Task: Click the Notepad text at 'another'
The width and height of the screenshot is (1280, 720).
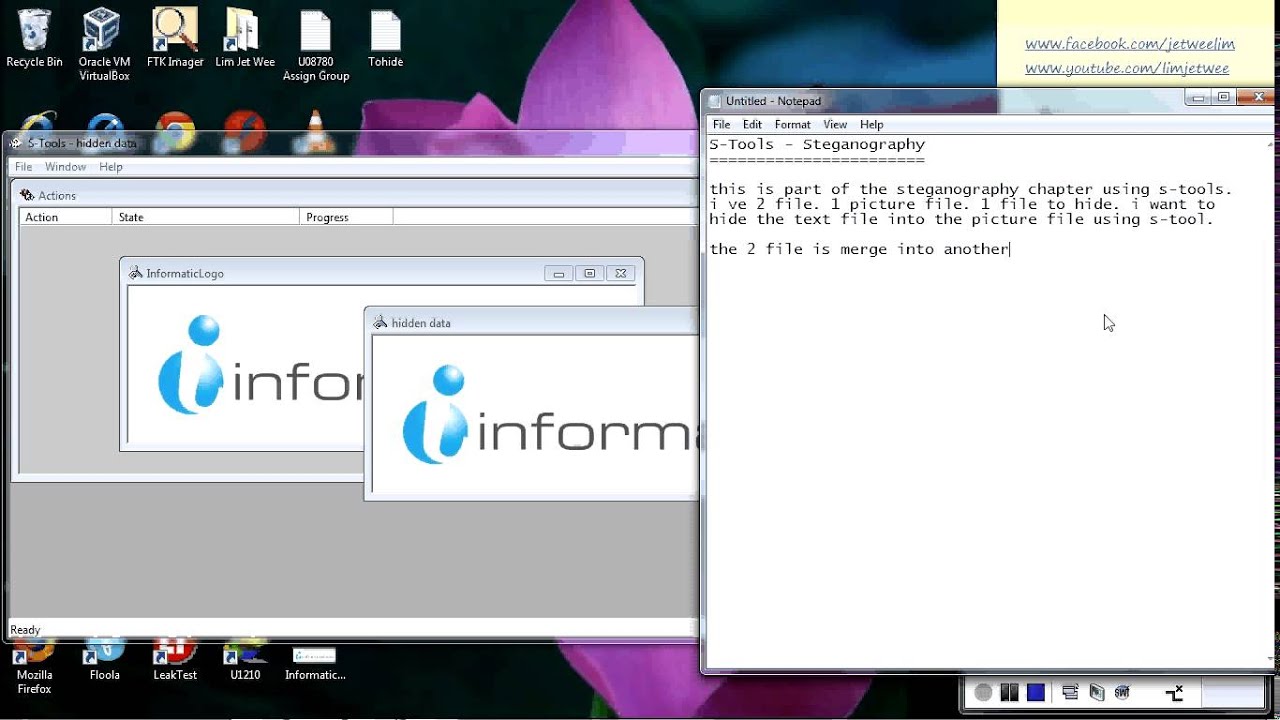Action: [976, 248]
